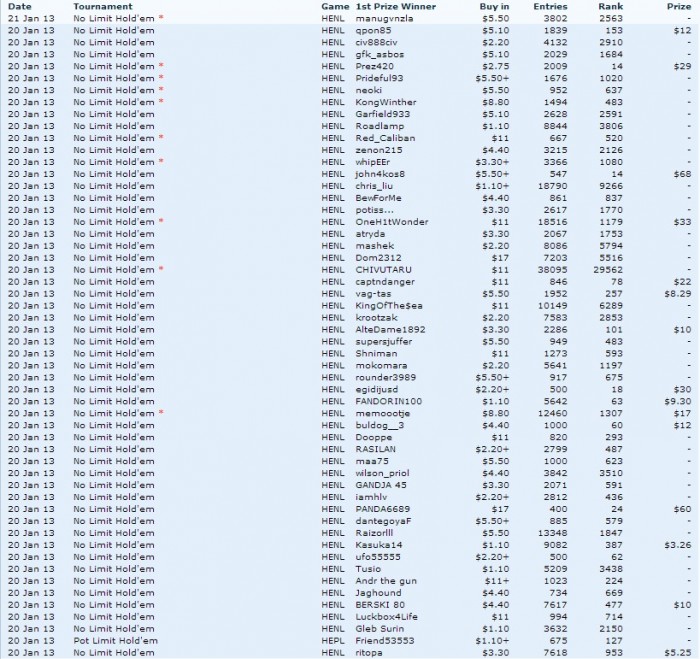Screen dimensions: 700x659
Task: Select winner name KongWinther
Action: coord(386,102)
